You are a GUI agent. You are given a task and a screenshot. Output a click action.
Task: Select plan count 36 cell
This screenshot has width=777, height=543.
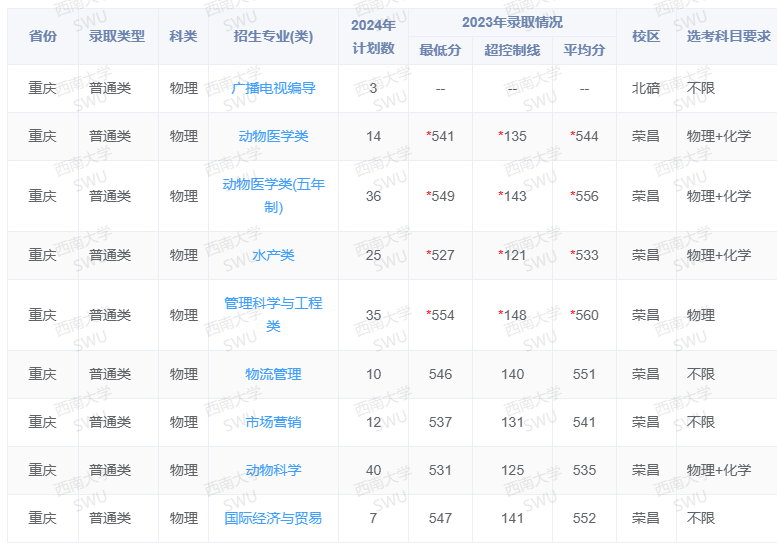point(373,196)
